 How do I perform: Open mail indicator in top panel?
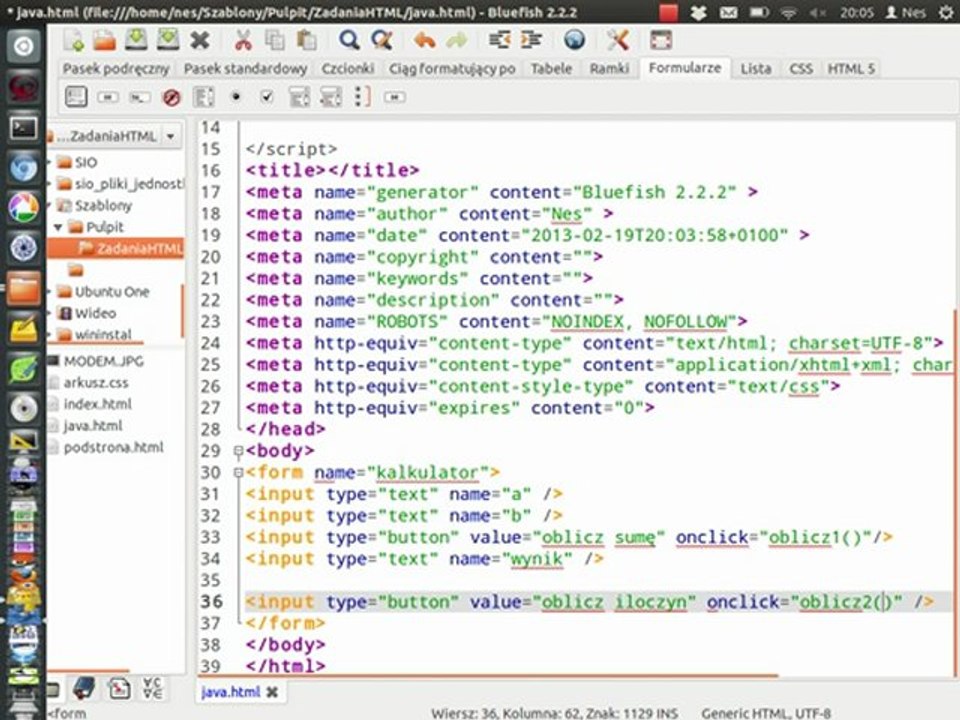[x=728, y=12]
